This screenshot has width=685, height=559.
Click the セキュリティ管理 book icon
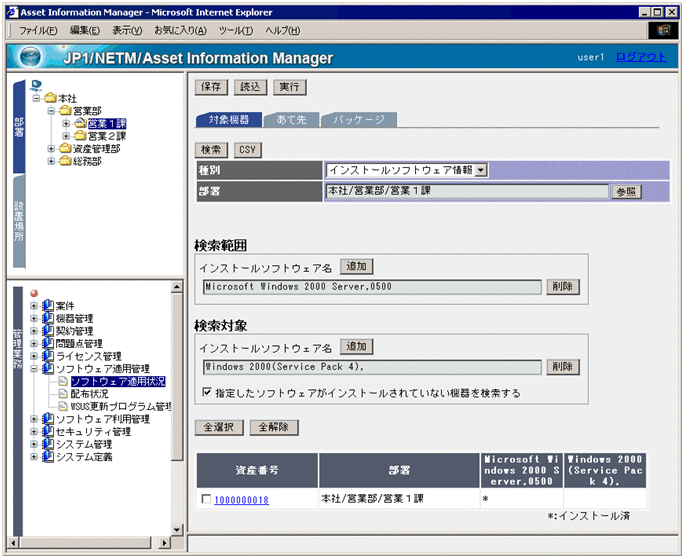pyautogui.click(x=48, y=432)
